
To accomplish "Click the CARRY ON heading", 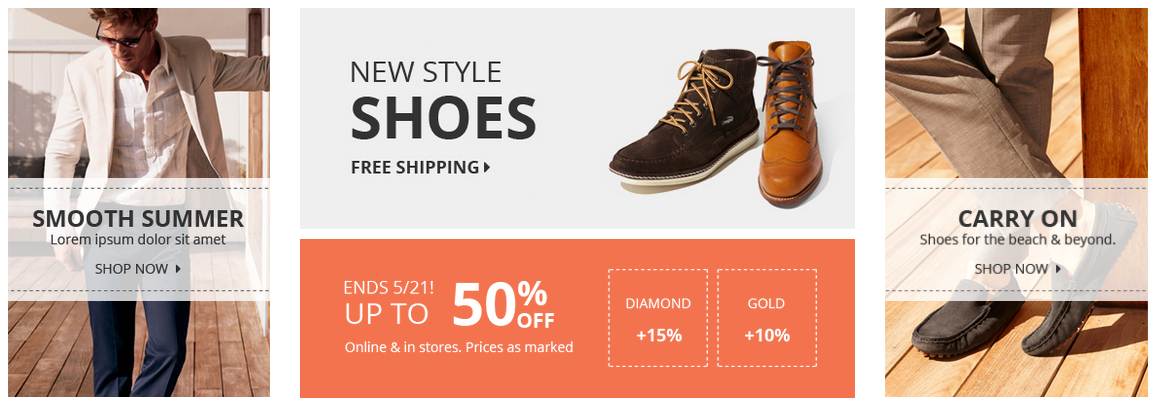I will point(1017,219).
